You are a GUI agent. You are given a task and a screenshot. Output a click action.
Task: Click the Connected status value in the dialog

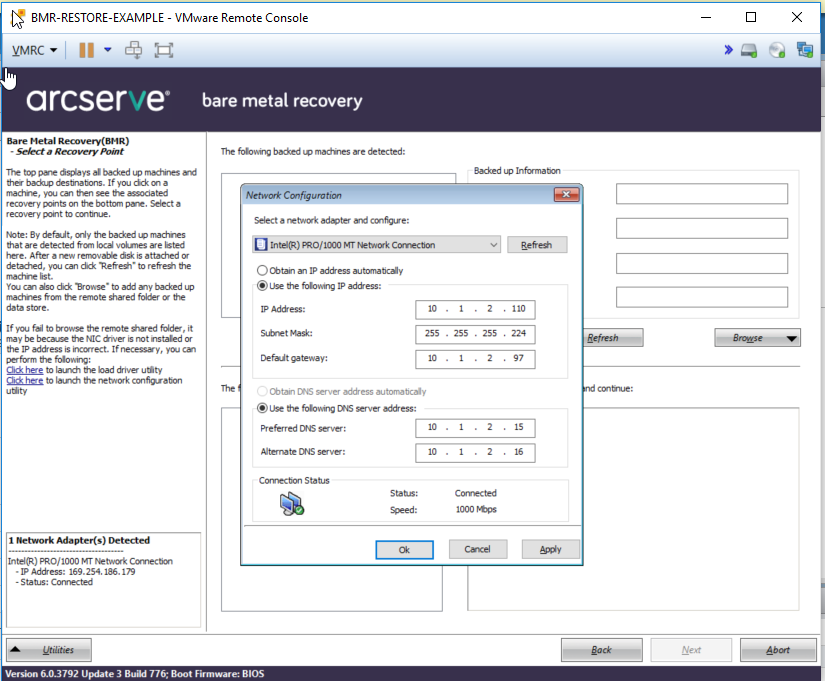pyautogui.click(x=476, y=493)
